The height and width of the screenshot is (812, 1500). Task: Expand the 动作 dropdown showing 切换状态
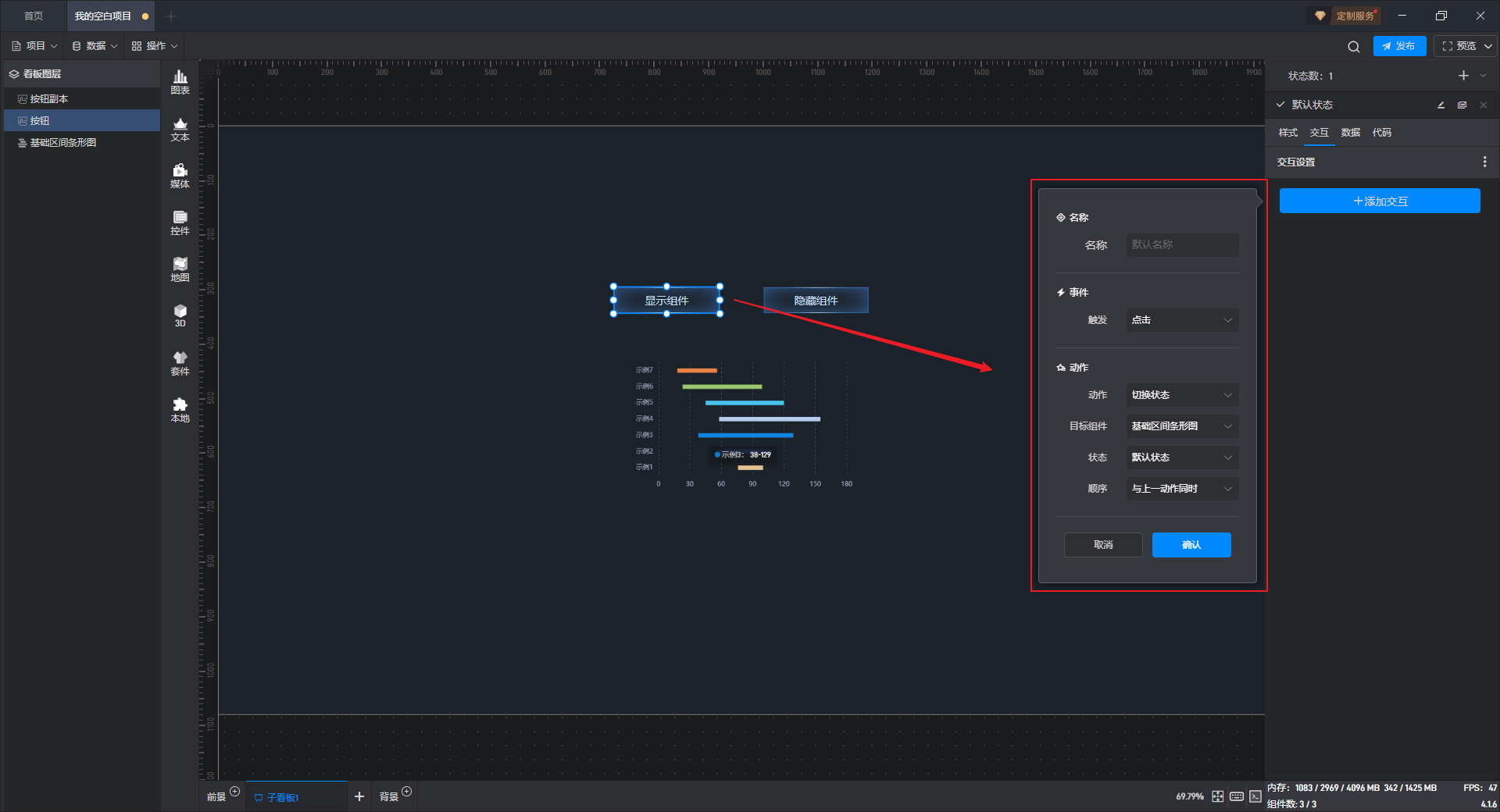tap(1181, 395)
